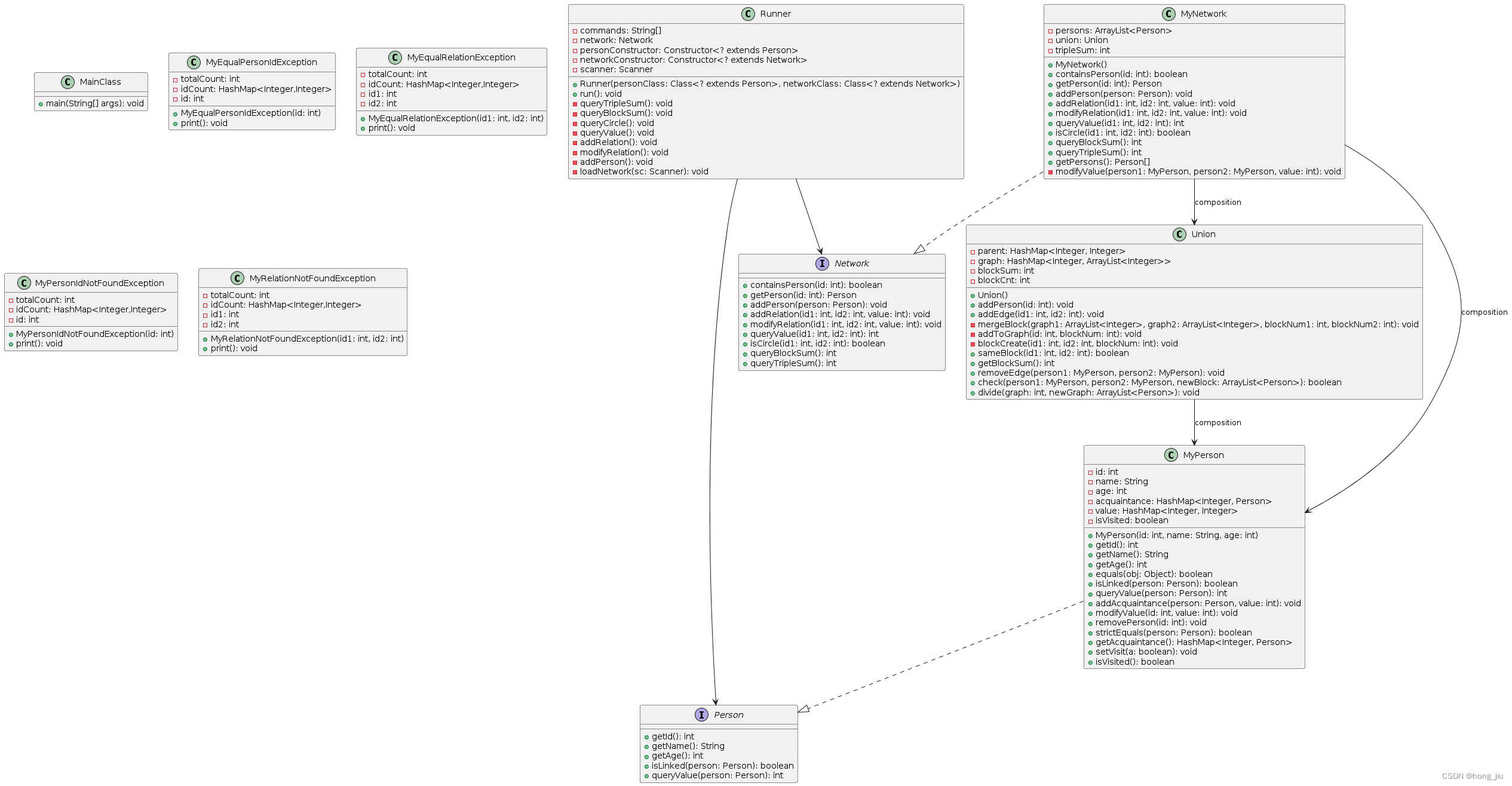Click the class icon beside MyNetwork

point(1168,14)
